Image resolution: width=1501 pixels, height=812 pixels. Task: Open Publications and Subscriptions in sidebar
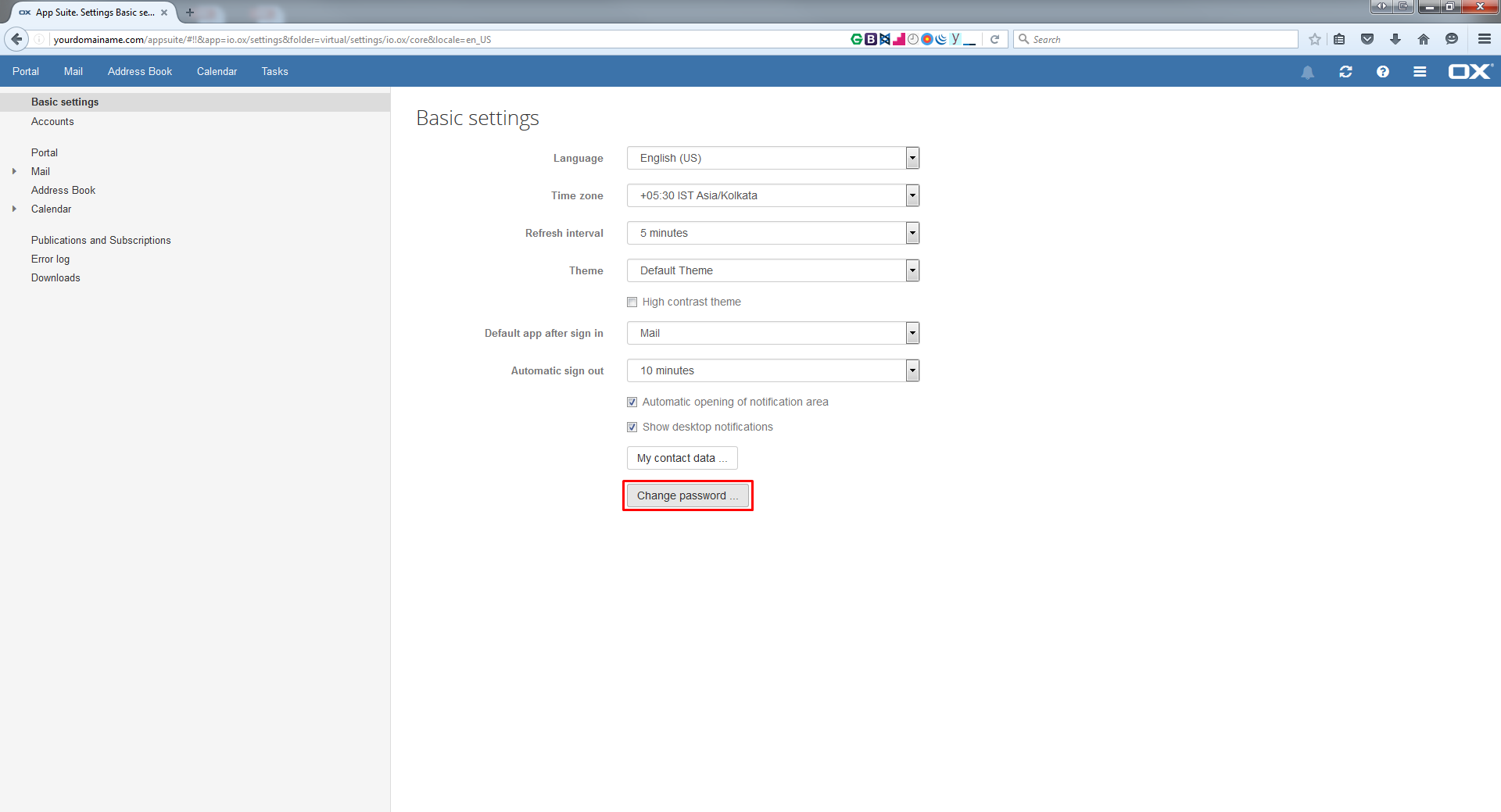101,241
